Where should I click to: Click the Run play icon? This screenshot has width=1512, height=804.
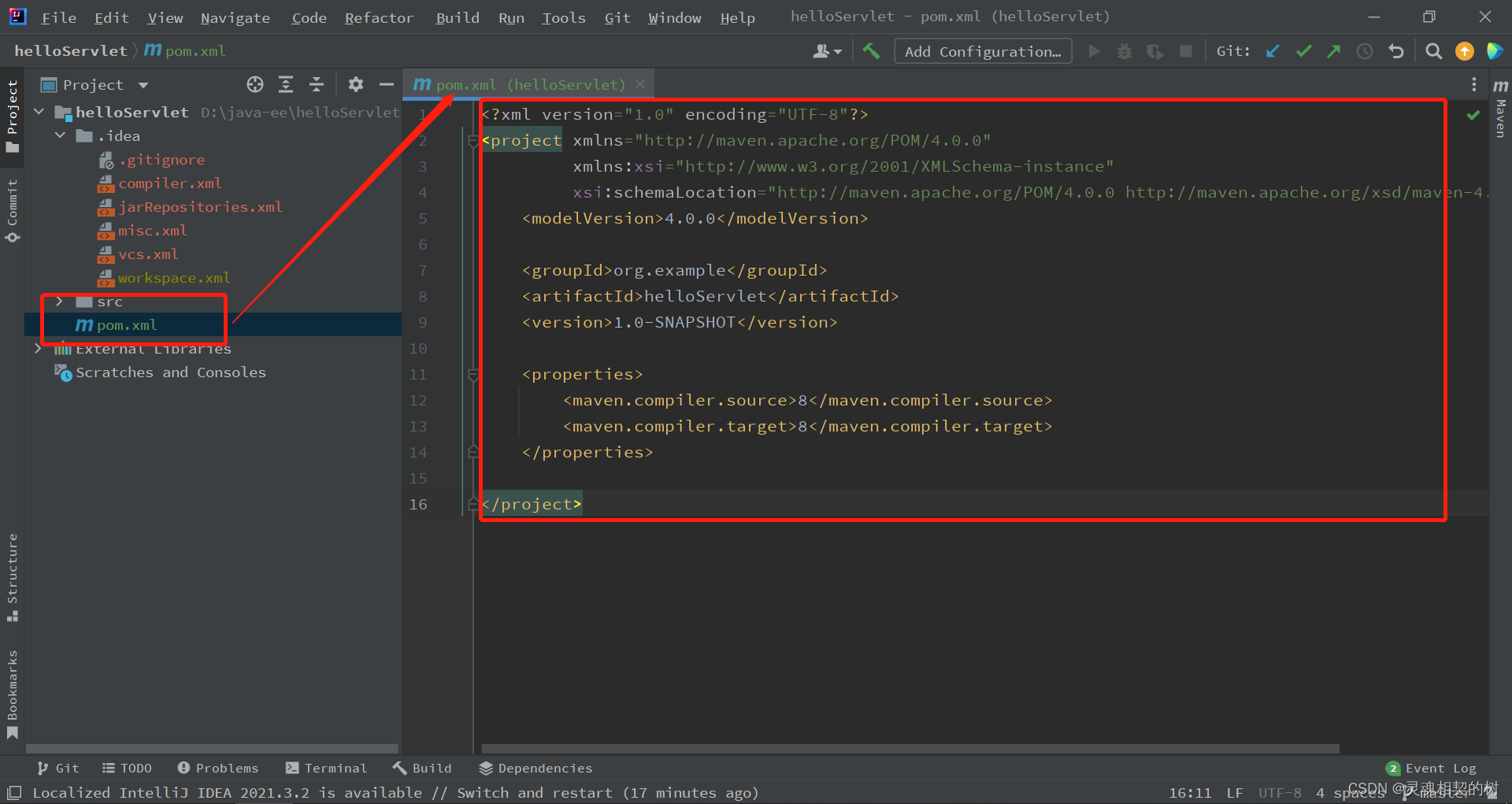pyautogui.click(x=1094, y=51)
